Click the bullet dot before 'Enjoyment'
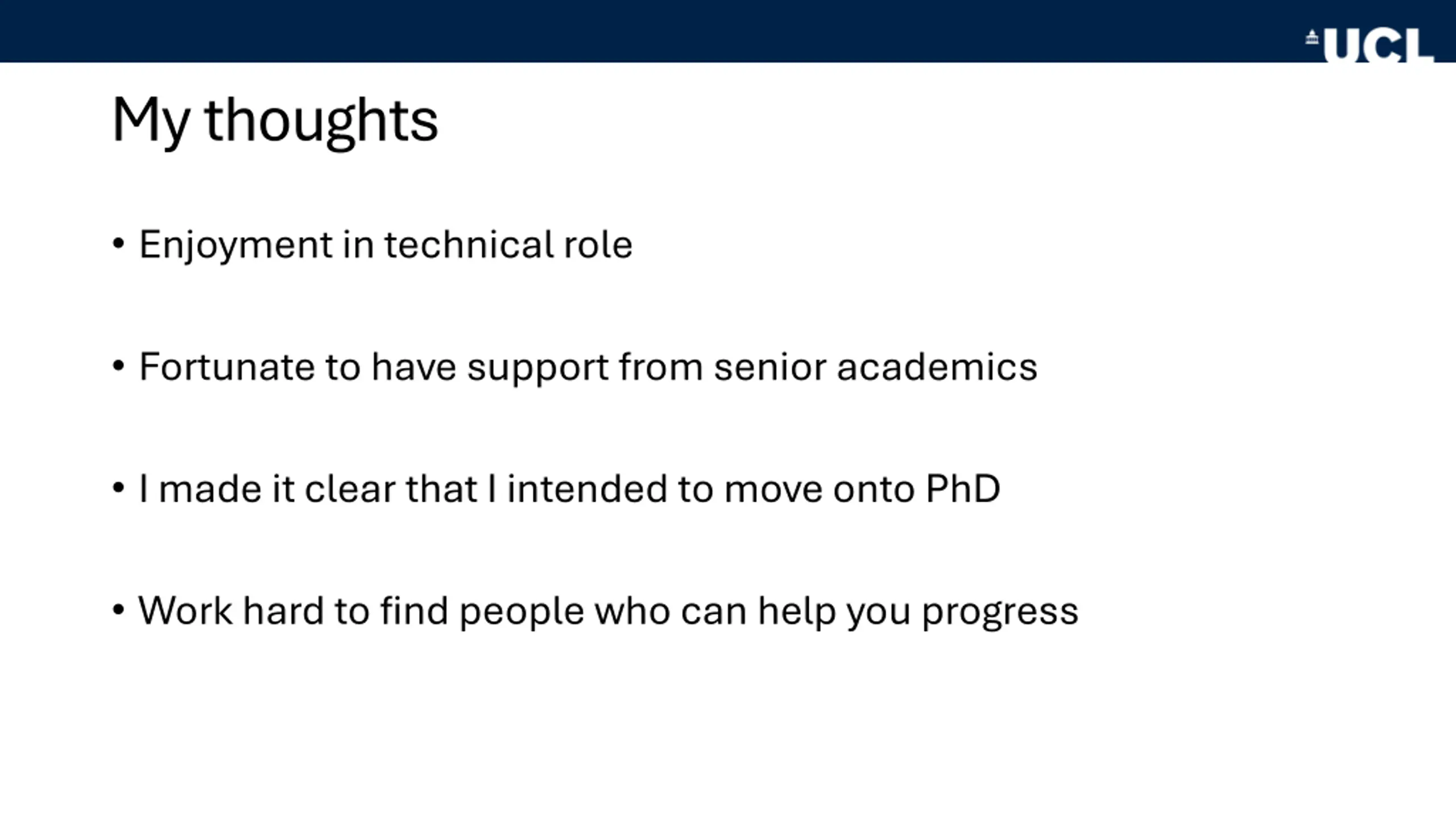Screen dimensions: 1456x819 118,244
